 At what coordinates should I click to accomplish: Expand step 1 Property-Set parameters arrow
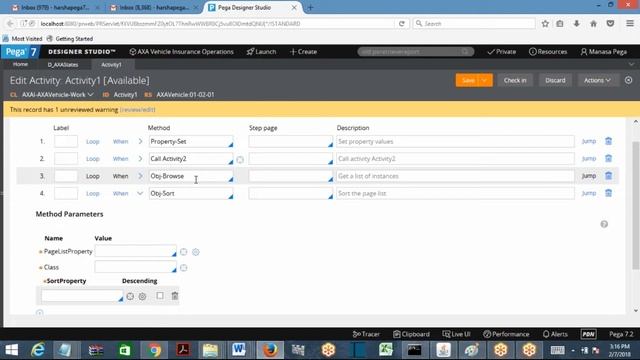click(x=140, y=141)
